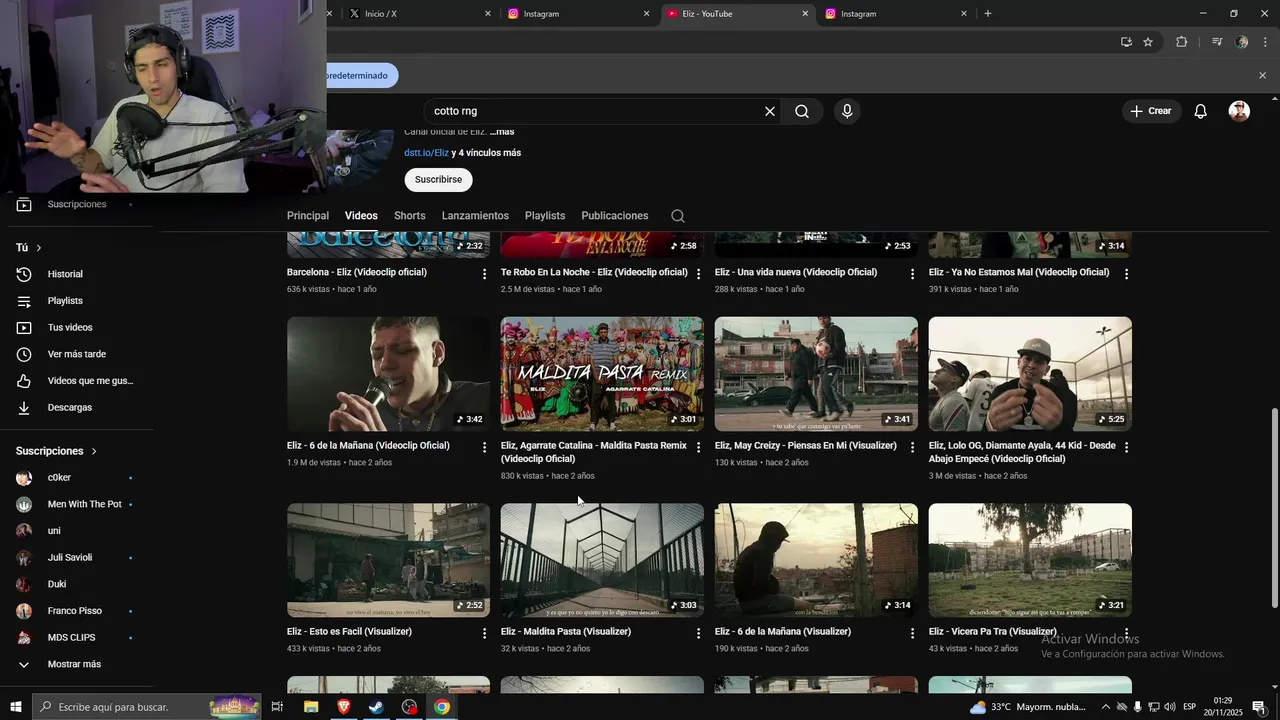Open the account avatar menu

pyautogui.click(x=1239, y=111)
